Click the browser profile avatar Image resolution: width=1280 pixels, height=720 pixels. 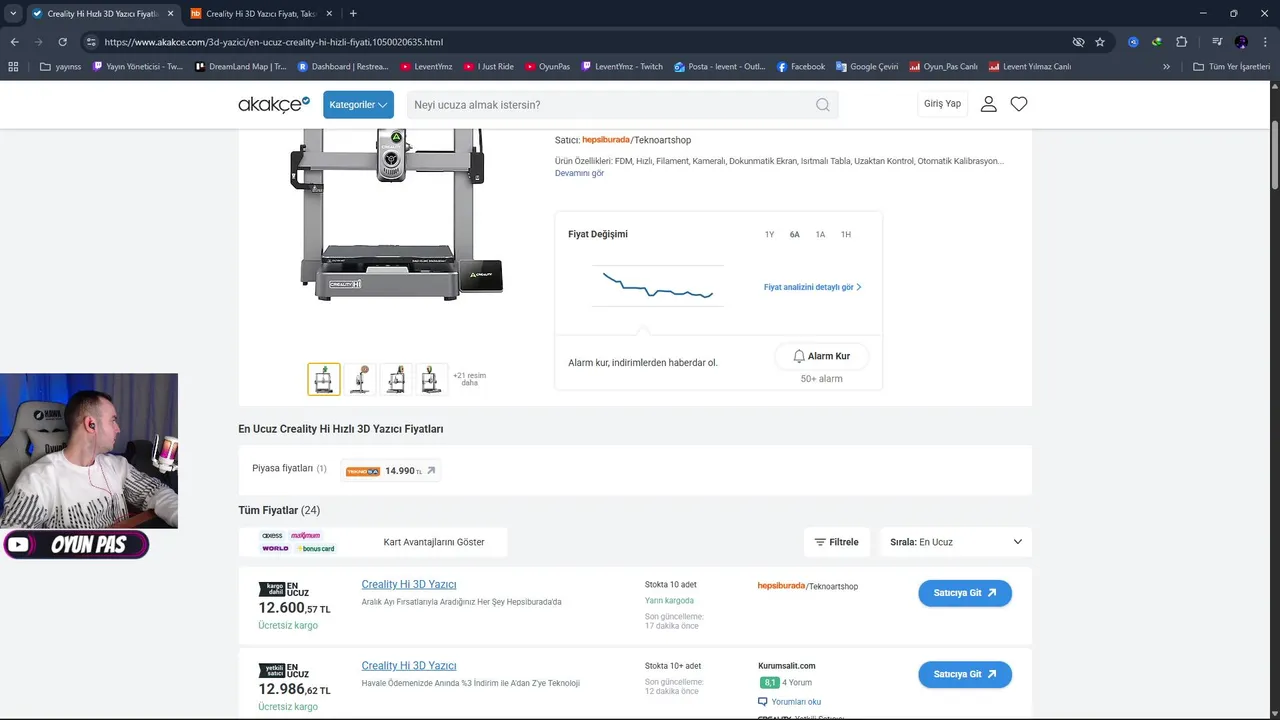click(1241, 42)
